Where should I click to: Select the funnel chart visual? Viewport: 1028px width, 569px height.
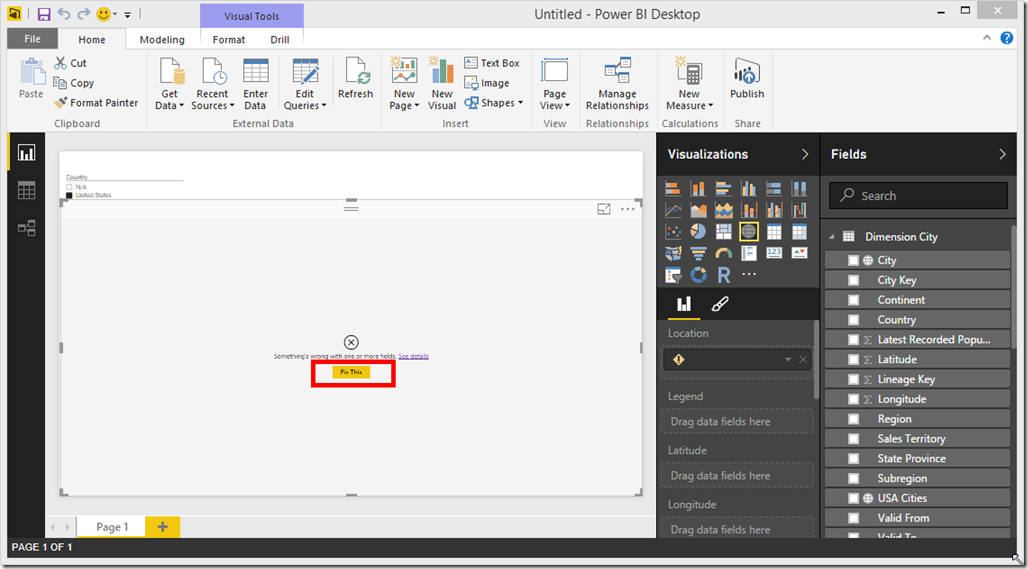click(x=698, y=253)
